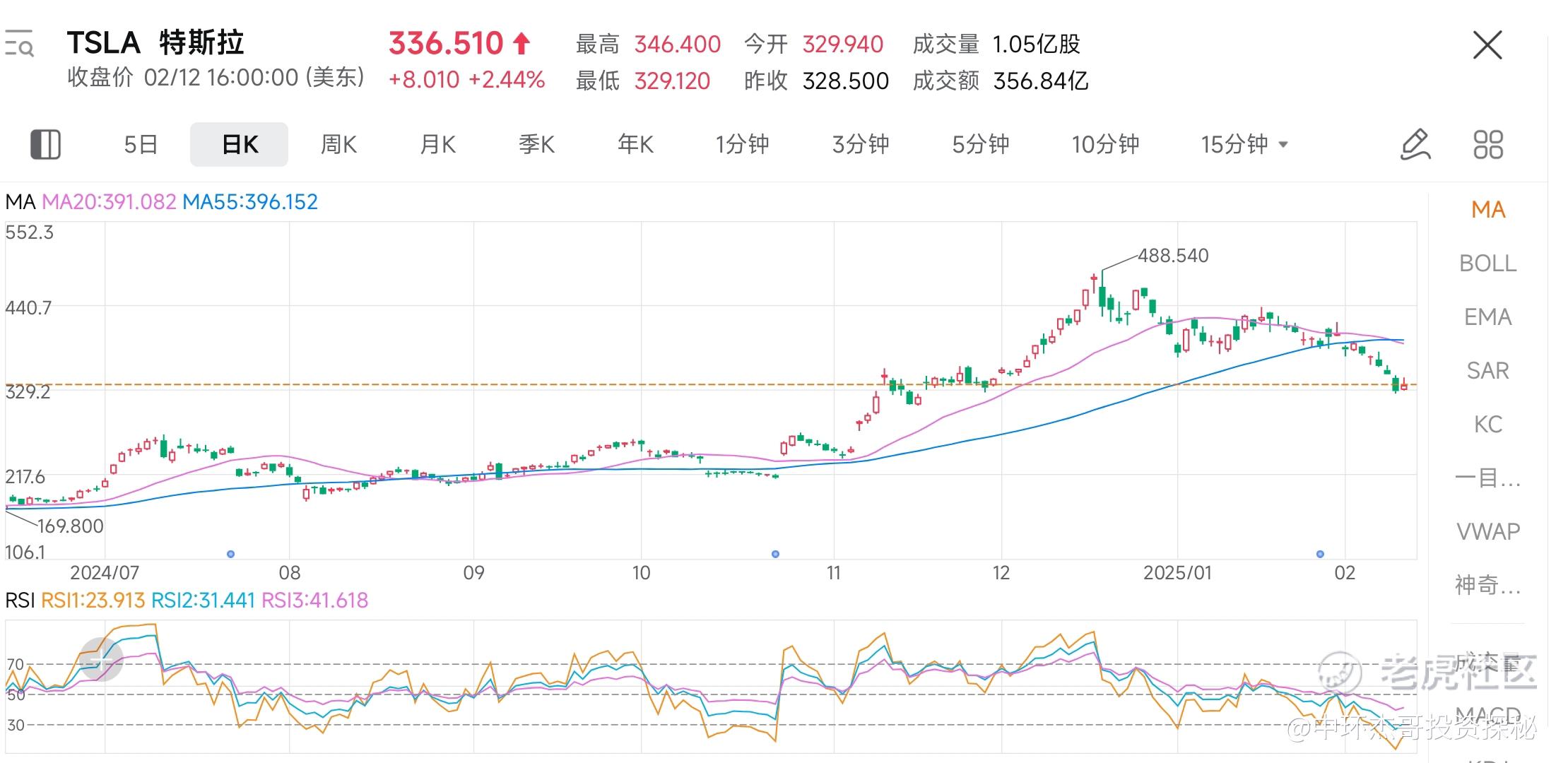This screenshot has width=1568, height=763.
Task: Switch to the 5日 chart tab
Action: pos(141,145)
